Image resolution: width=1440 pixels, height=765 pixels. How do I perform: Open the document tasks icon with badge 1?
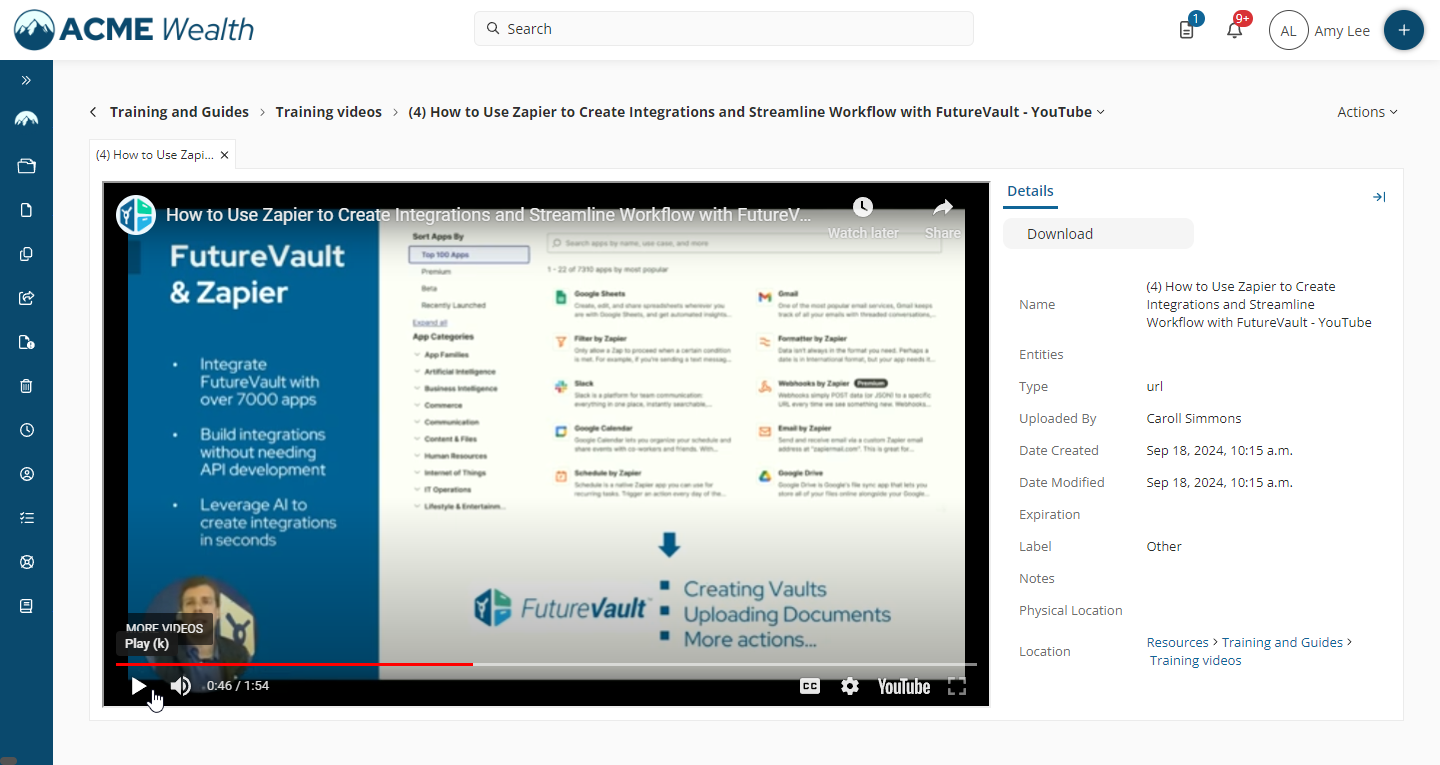click(x=1187, y=29)
